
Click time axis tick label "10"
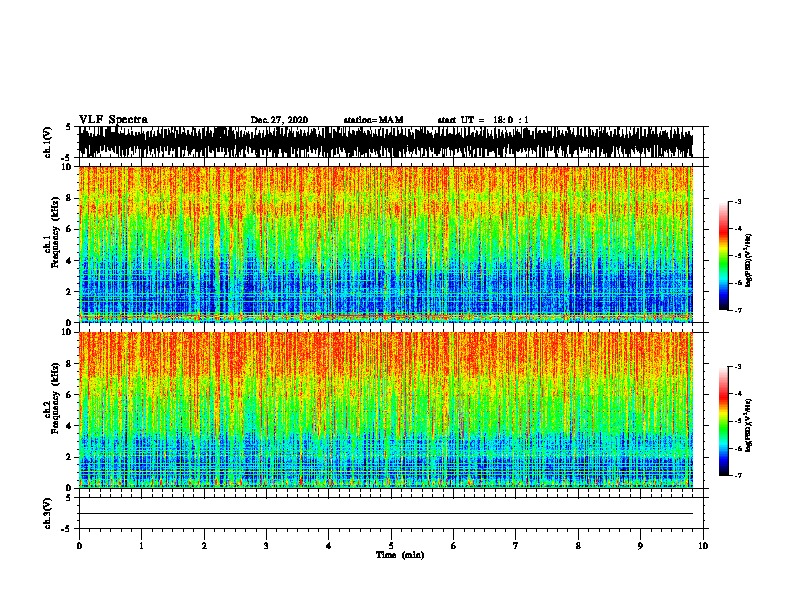pos(703,546)
